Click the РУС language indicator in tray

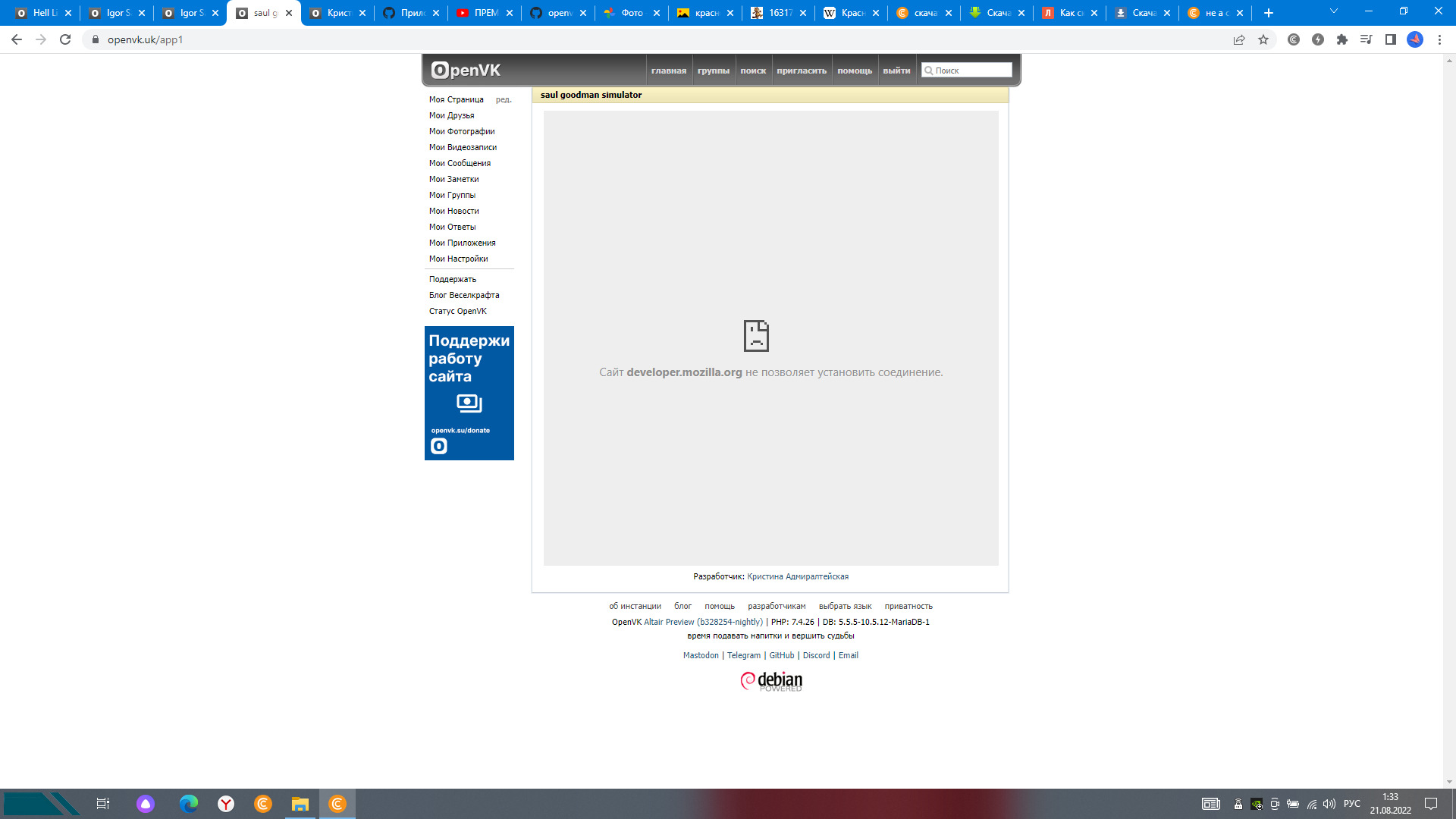[1351, 804]
